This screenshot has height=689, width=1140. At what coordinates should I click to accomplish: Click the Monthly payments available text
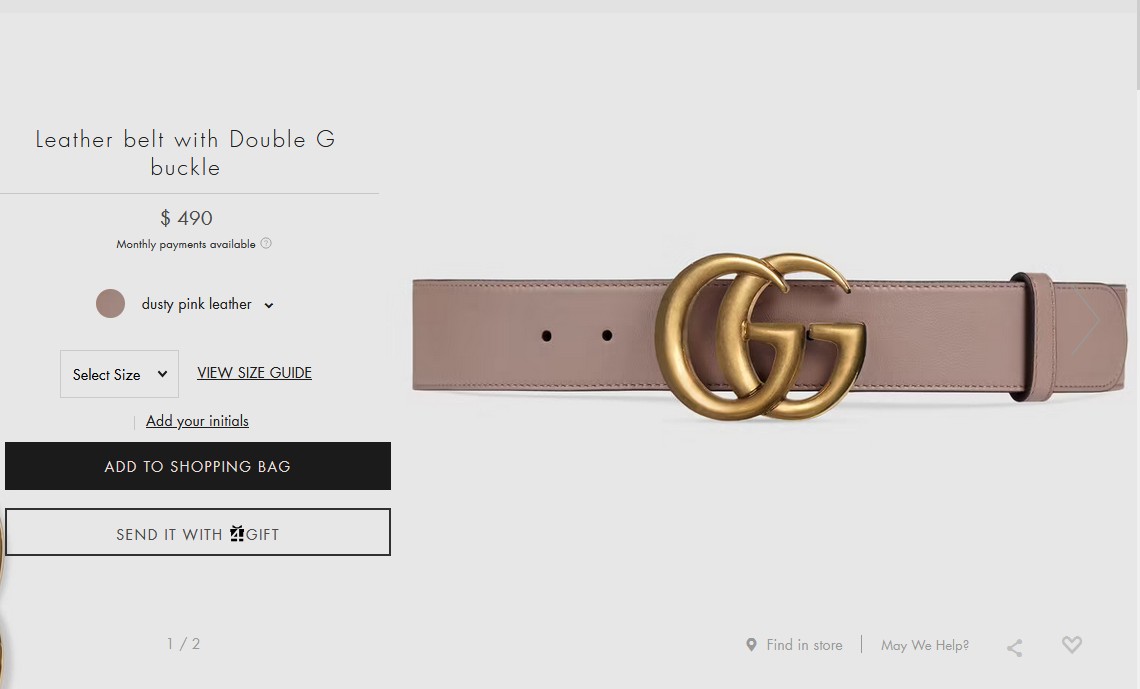click(x=186, y=244)
